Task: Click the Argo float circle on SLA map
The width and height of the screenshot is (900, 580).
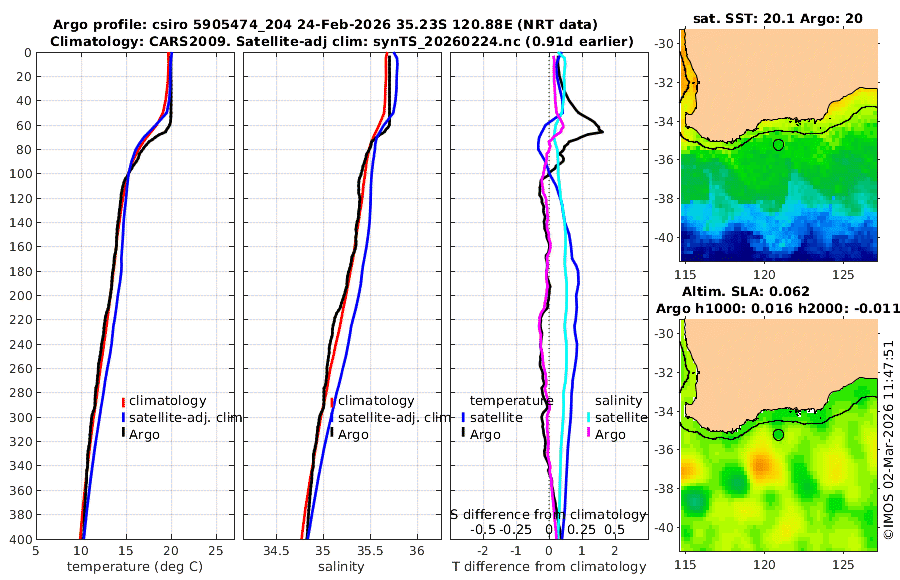Action: 778,435
